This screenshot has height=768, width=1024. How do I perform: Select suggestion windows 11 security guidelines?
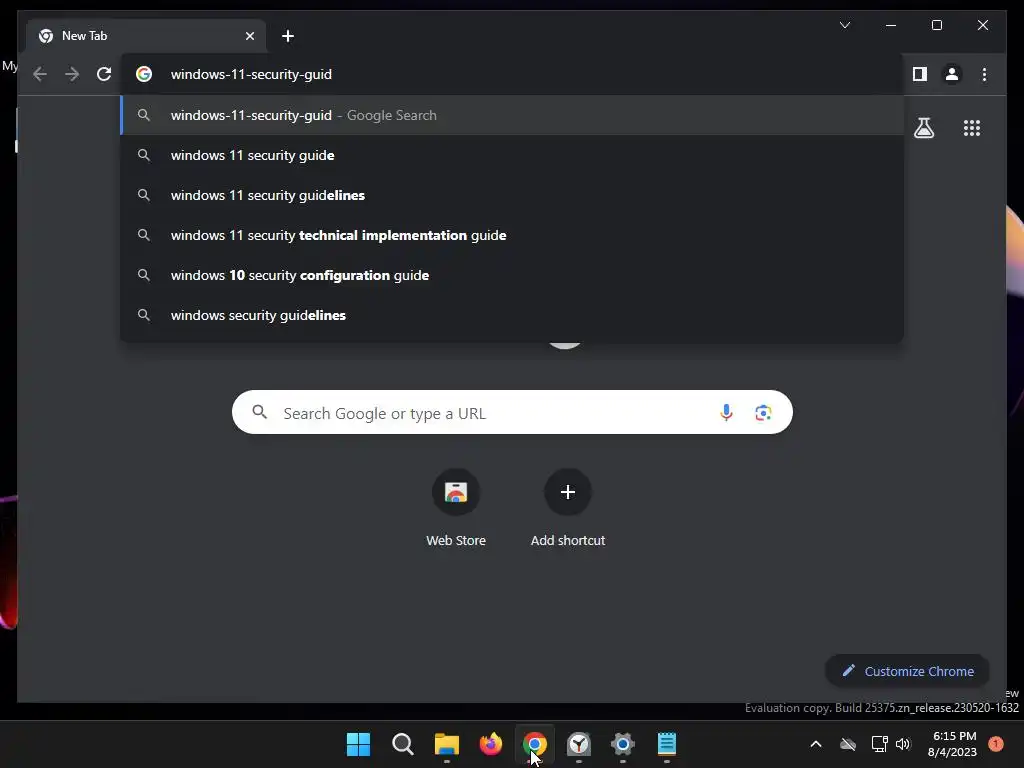[512, 195]
